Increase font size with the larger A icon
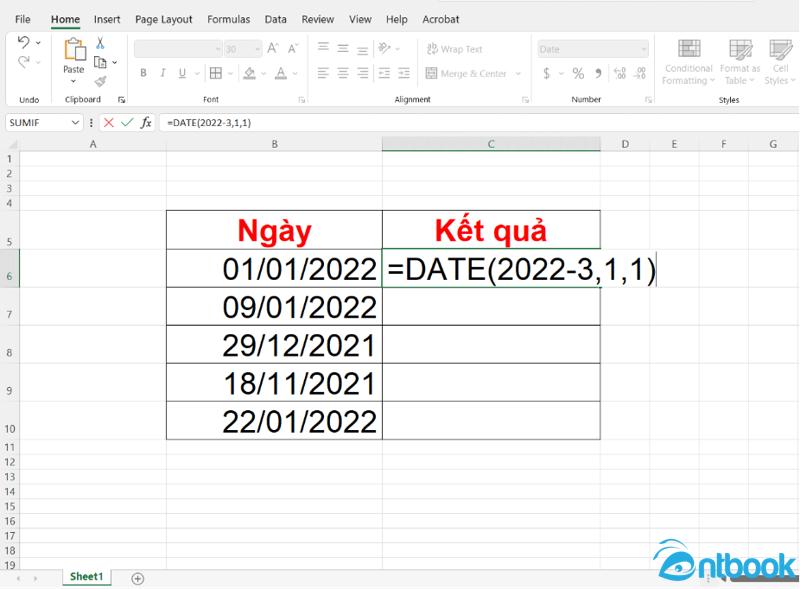Image resolution: width=800 pixels, height=589 pixels. (x=273, y=48)
